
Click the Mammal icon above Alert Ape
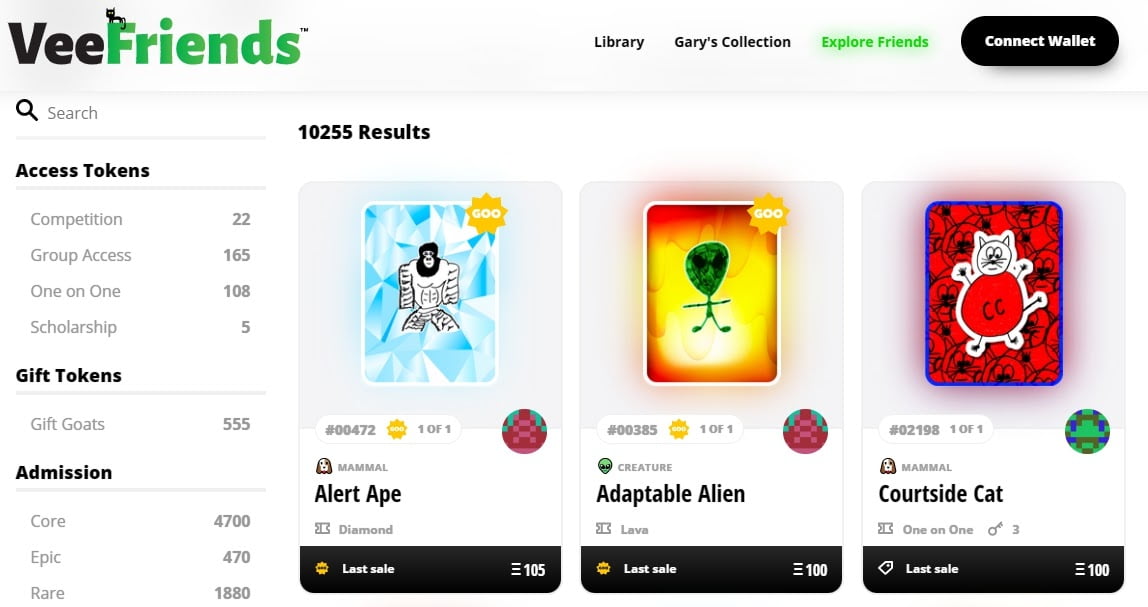point(324,466)
